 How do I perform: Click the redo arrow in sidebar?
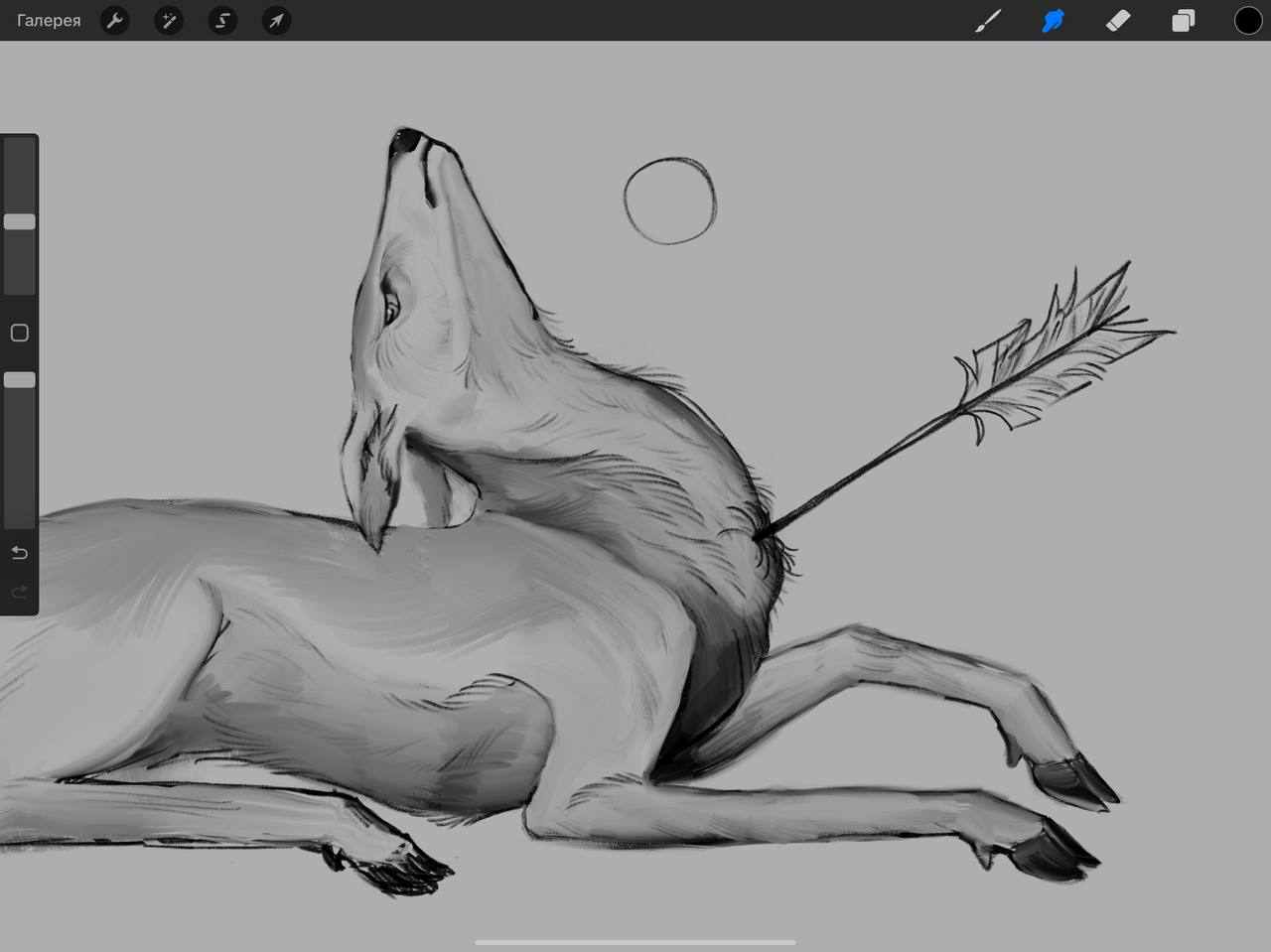(20, 593)
